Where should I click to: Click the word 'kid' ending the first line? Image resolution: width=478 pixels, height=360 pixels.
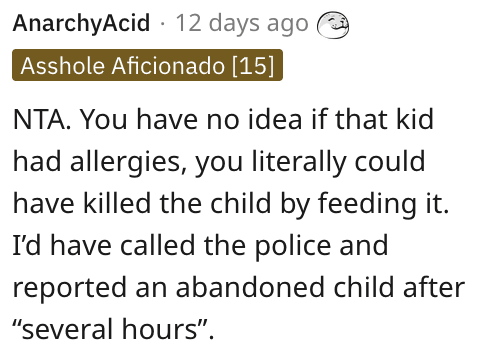point(415,119)
